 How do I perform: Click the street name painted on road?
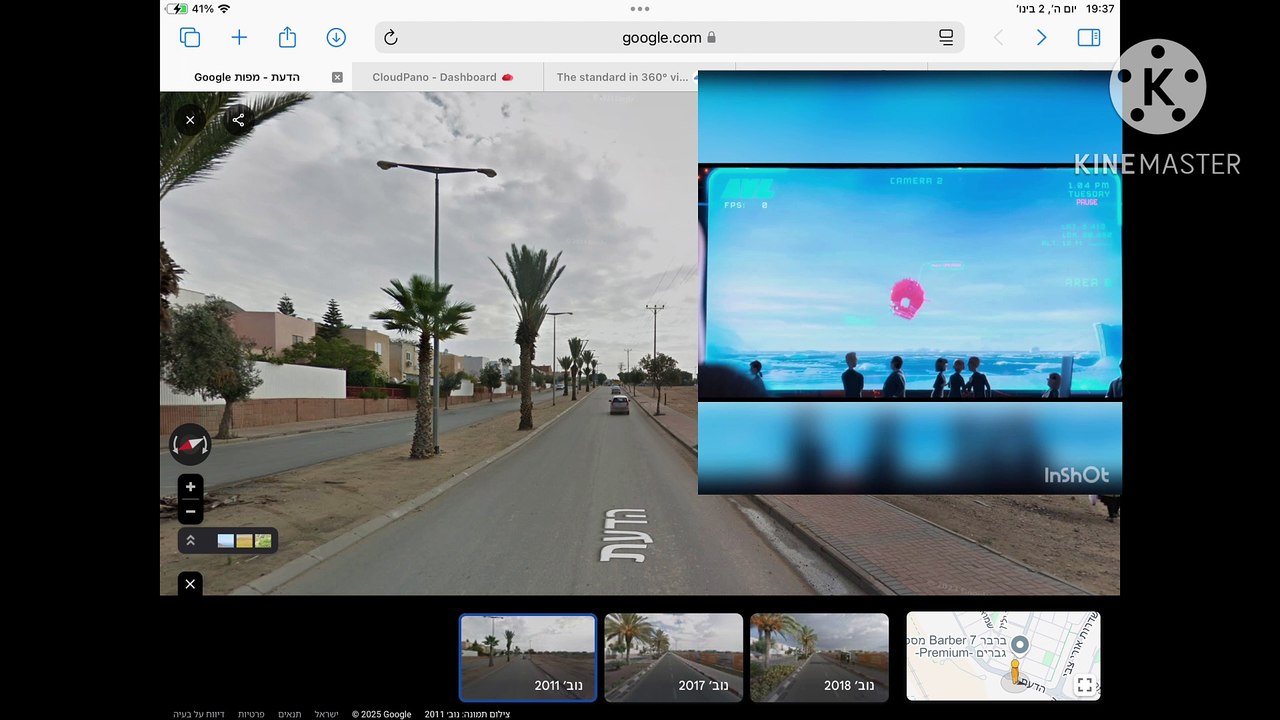[626, 535]
